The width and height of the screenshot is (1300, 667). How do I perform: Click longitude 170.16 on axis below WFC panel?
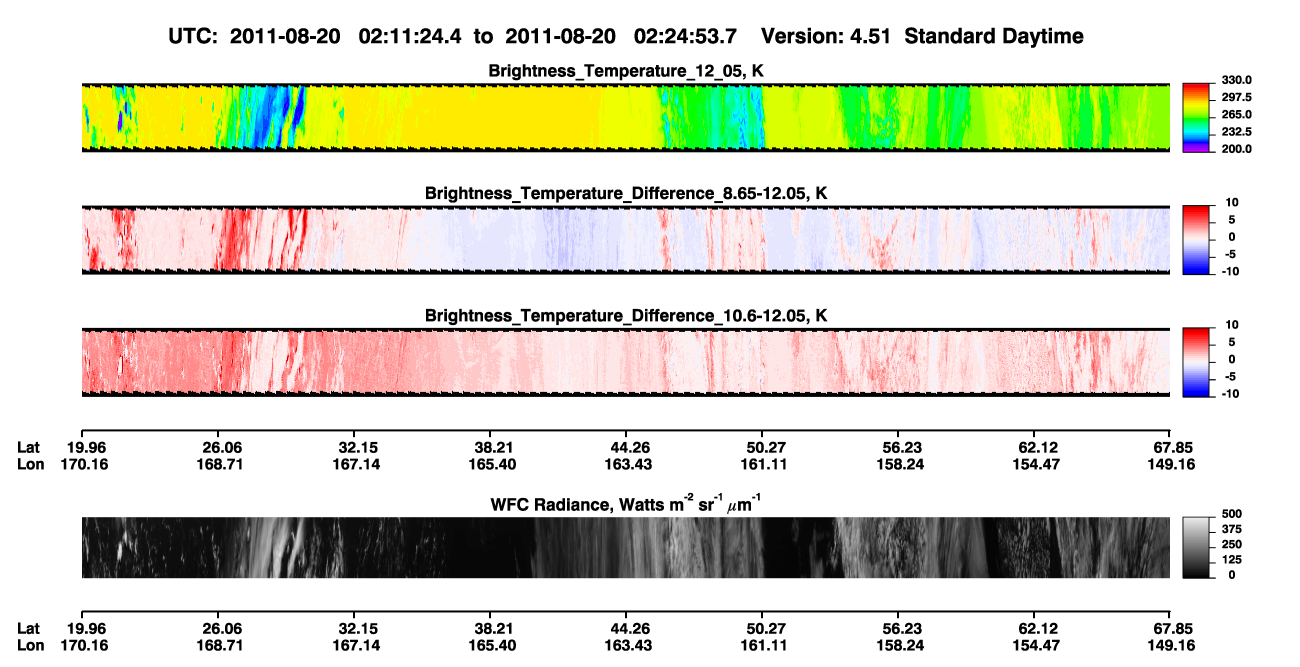pyautogui.click(x=86, y=647)
